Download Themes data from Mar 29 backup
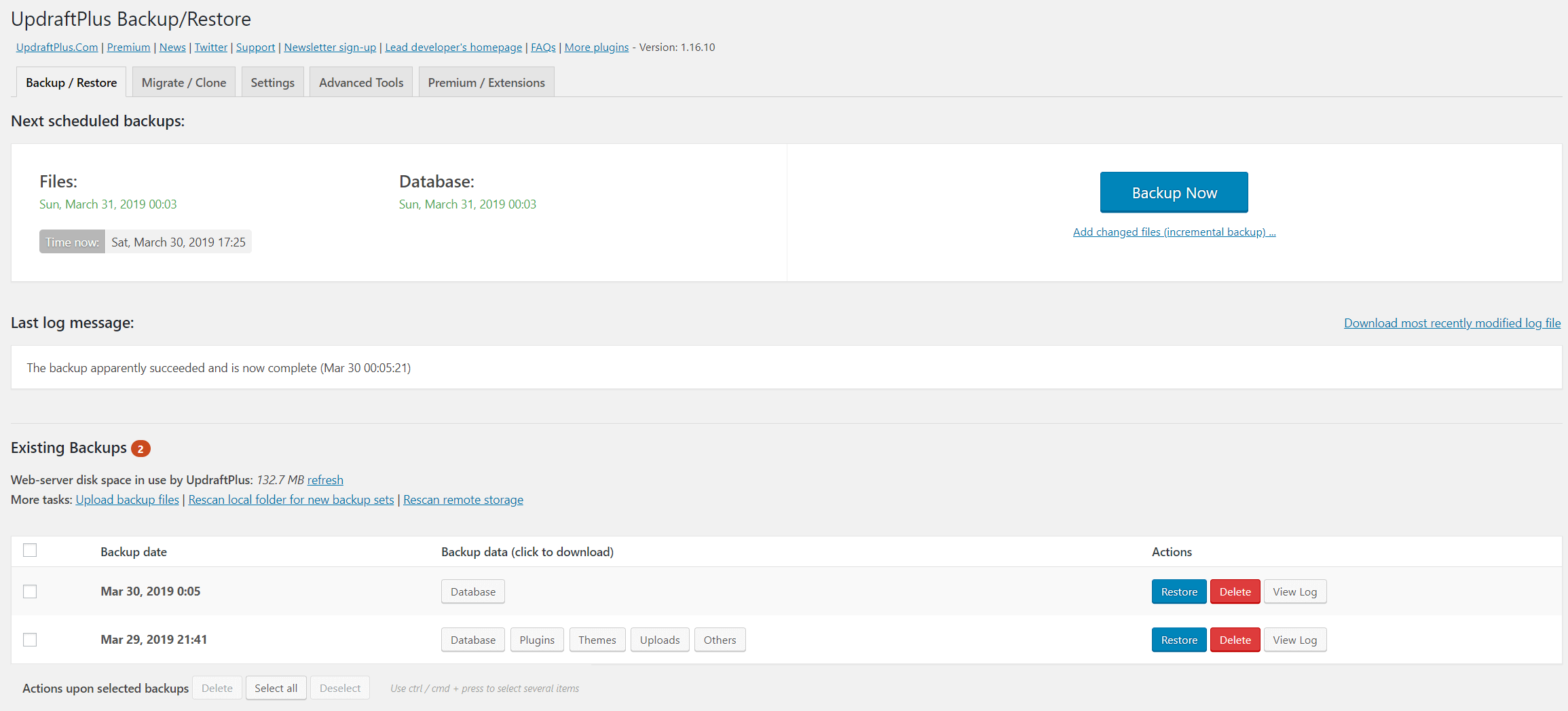Image resolution: width=1568 pixels, height=711 pixels. click(x=597, y=640)
